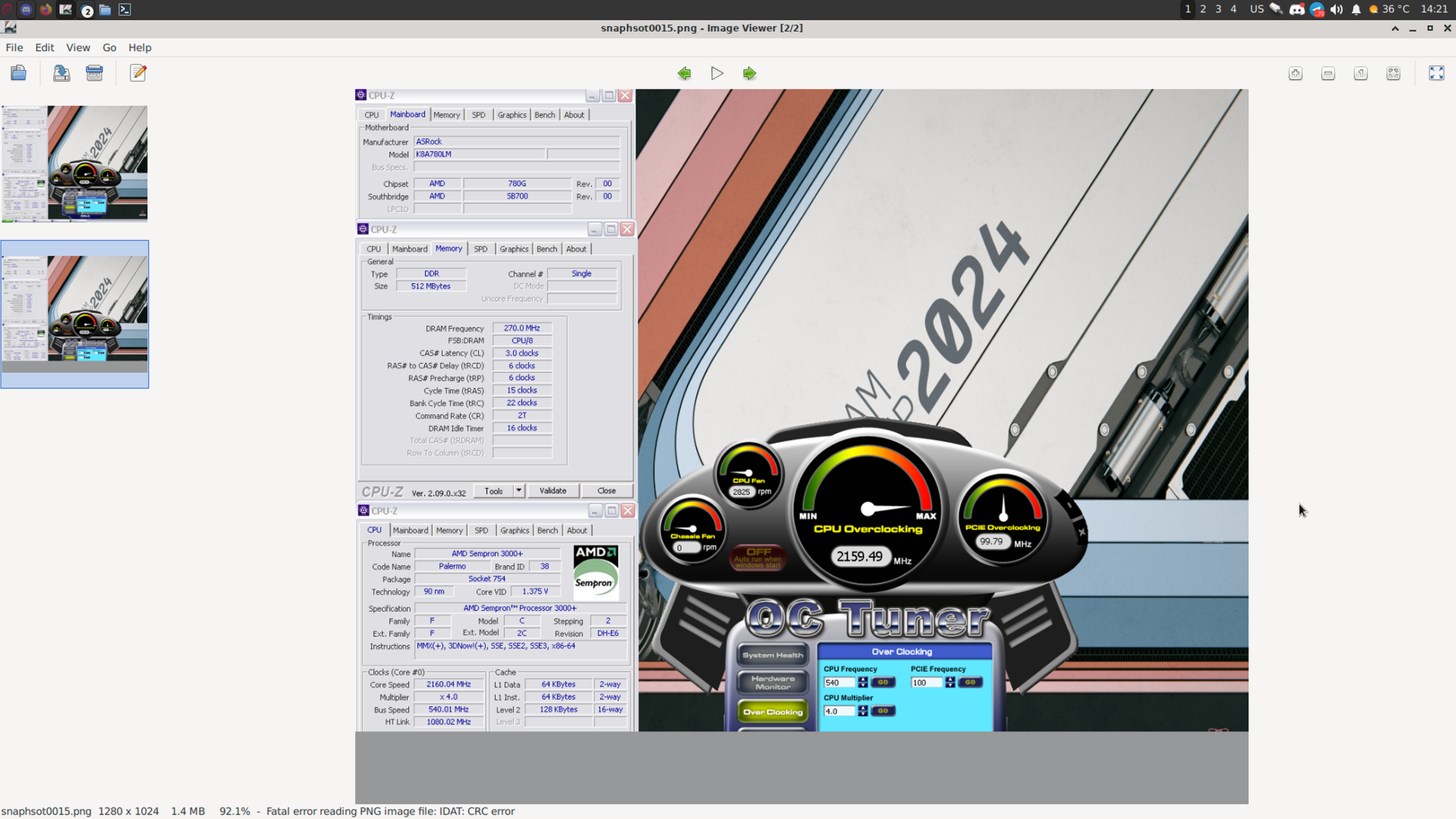The height and width of the screenshot is (819, 1456).
Task: Open the Edit menu
Action: (x=45, y=47)
